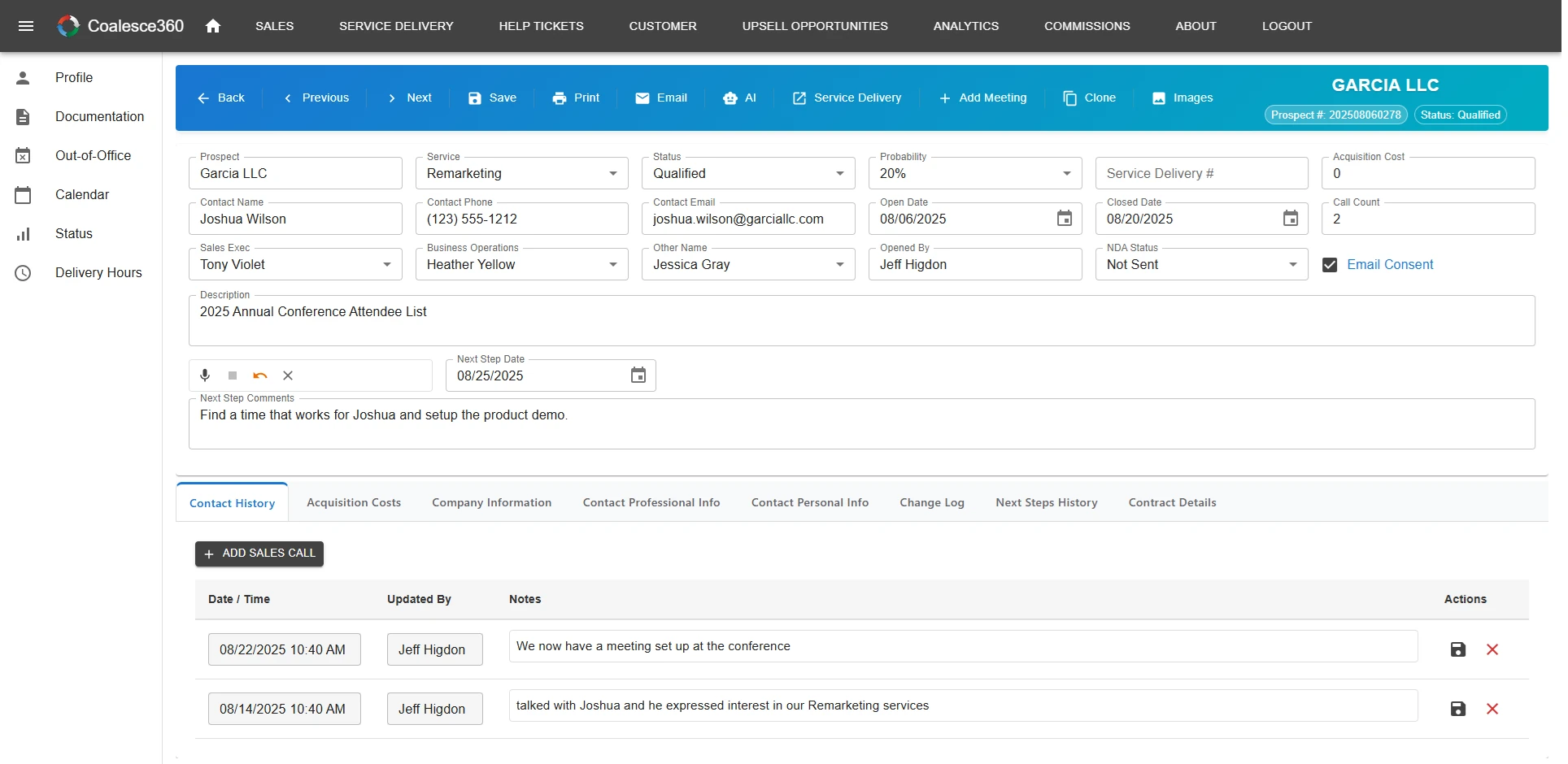Open the calendar picker for Open Date

1064,218
